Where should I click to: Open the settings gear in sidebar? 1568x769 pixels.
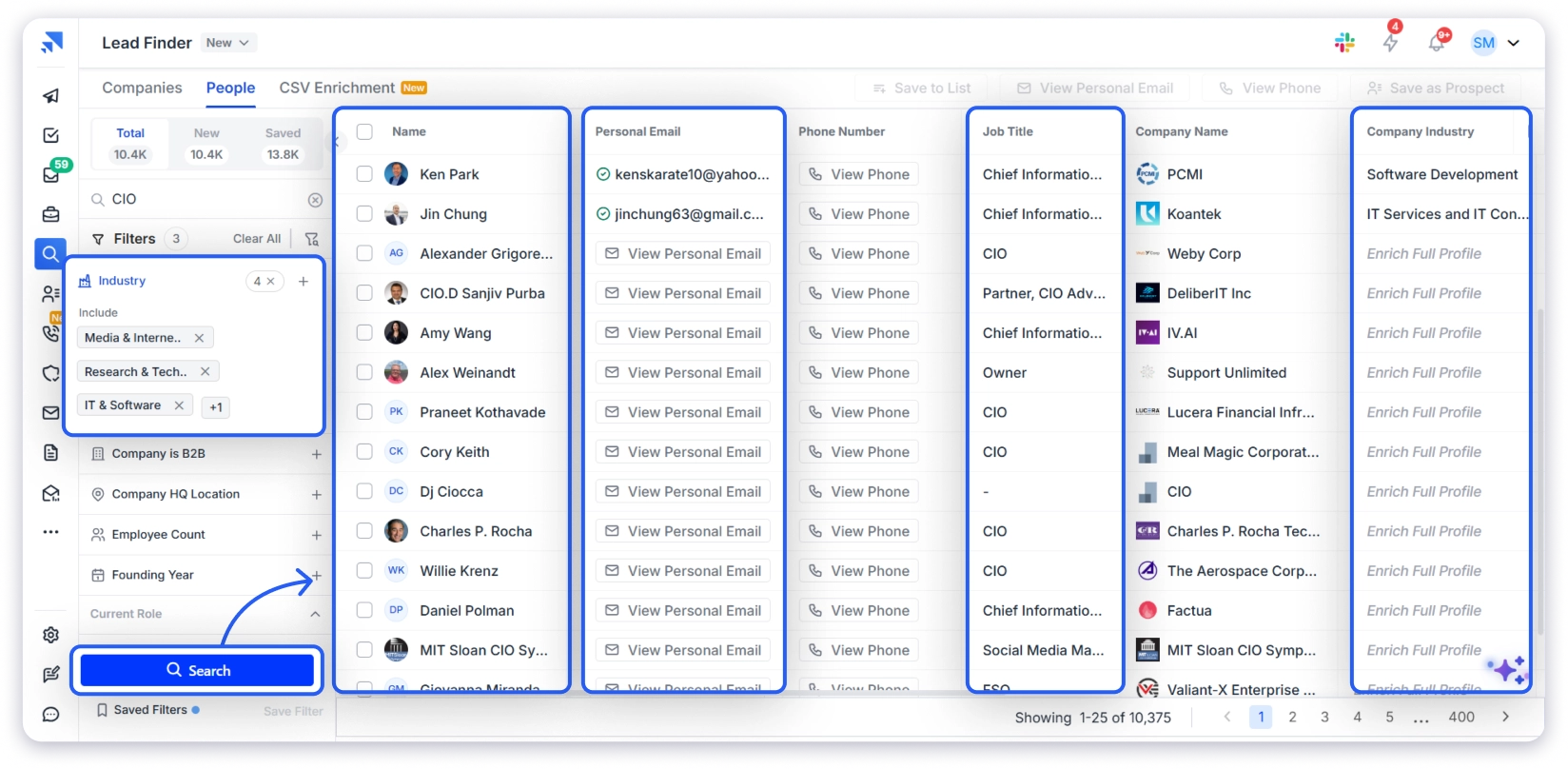pyautogui.click(x=51, y=635)
